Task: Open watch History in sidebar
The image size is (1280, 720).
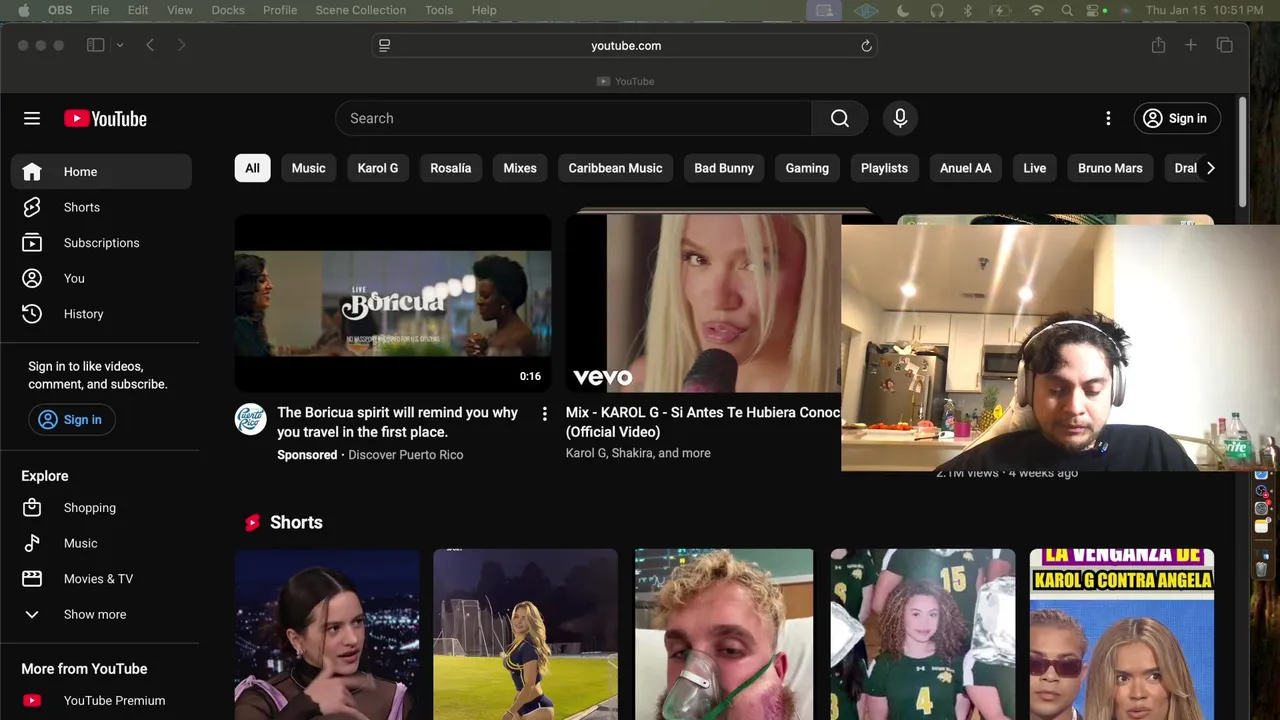Action: (x=101, y=314)
